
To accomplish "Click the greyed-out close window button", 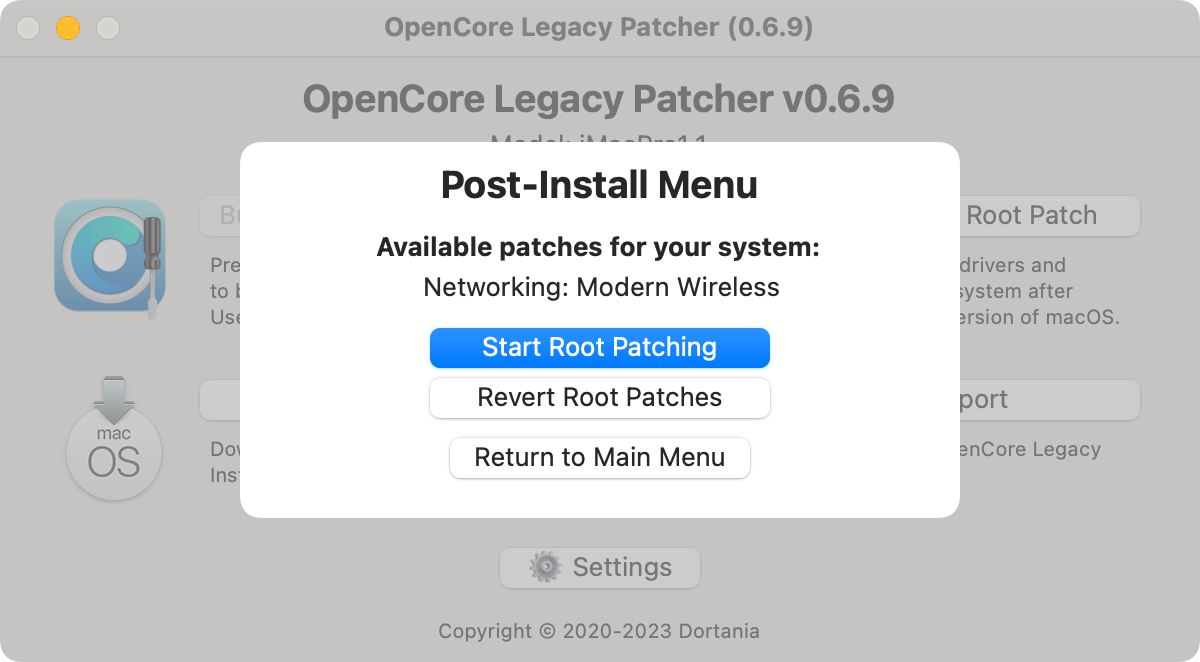I will [28, 28].
